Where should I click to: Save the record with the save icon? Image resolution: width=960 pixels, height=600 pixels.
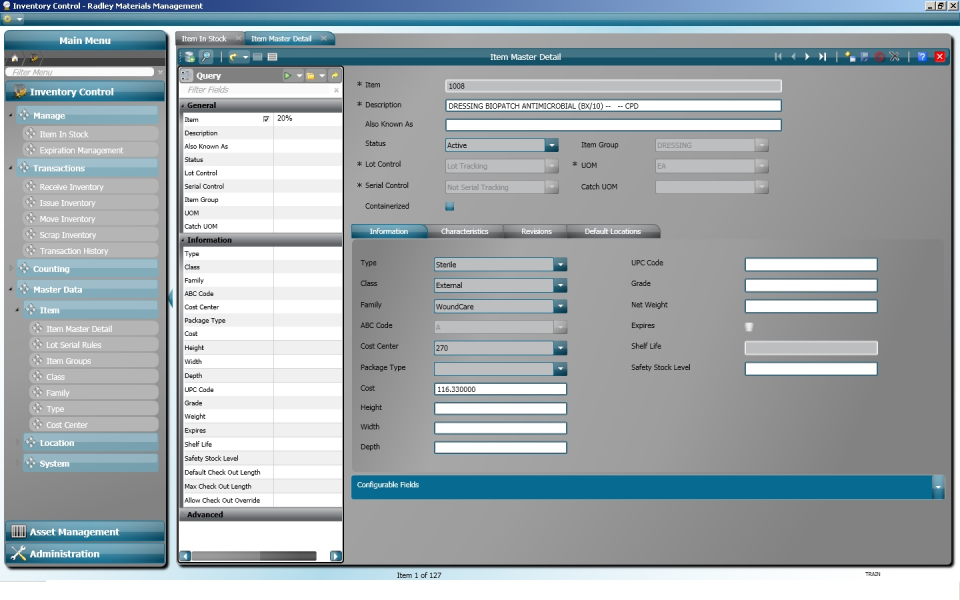[x=866, y=57]
